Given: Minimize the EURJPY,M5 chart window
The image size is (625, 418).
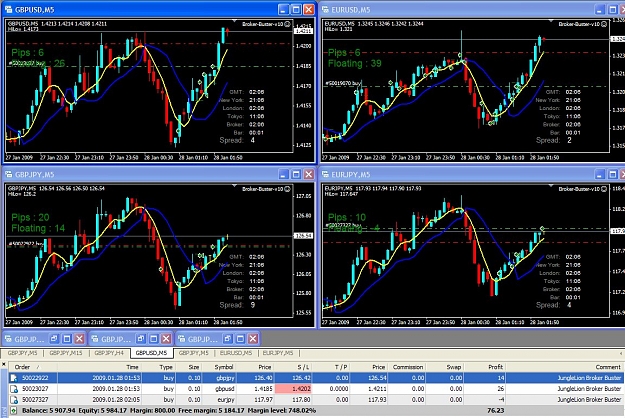Looking at the screenshot, I should (x=599, y=174).
